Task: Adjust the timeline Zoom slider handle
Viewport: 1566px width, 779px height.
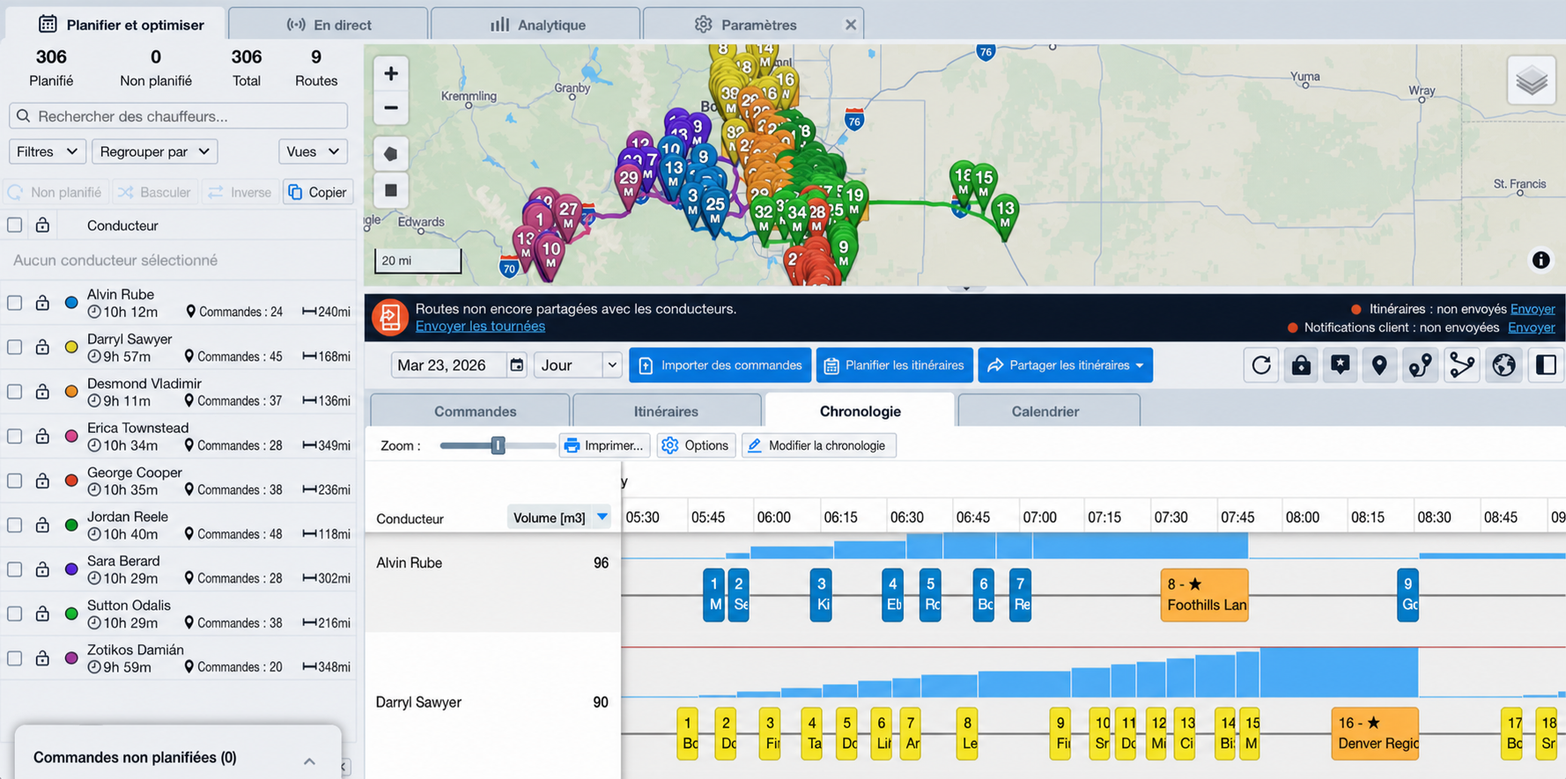Action: (497, 445)
